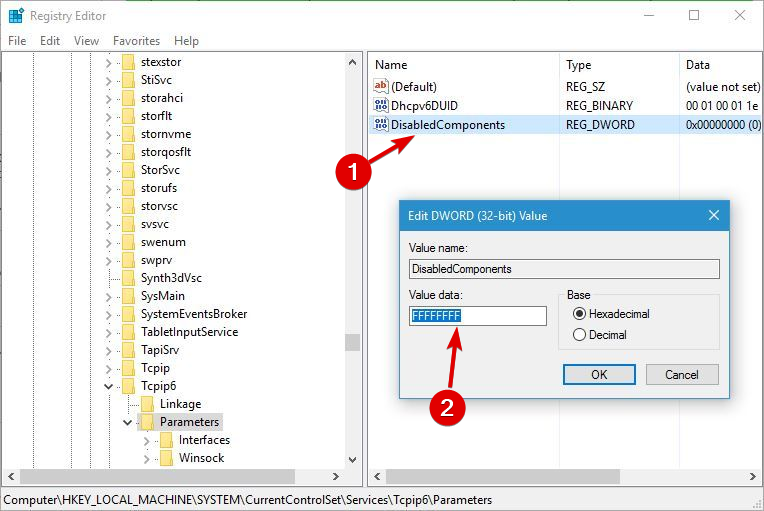Select the storahci folder icon
Viewport: 764px width, 511px height.
[128, 98]
